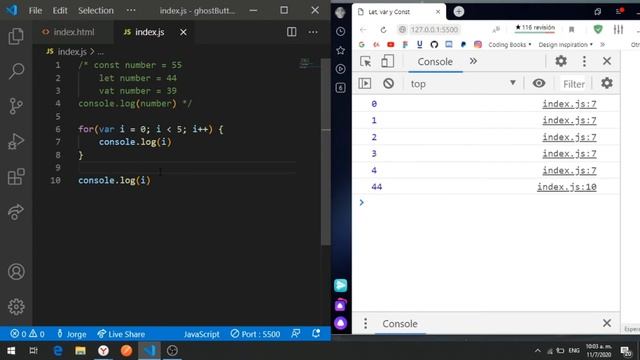Image resolution: width=640 pixels, height=360 pixels.
Task: Show the console sidebar
Action: [x=364, y=84]
